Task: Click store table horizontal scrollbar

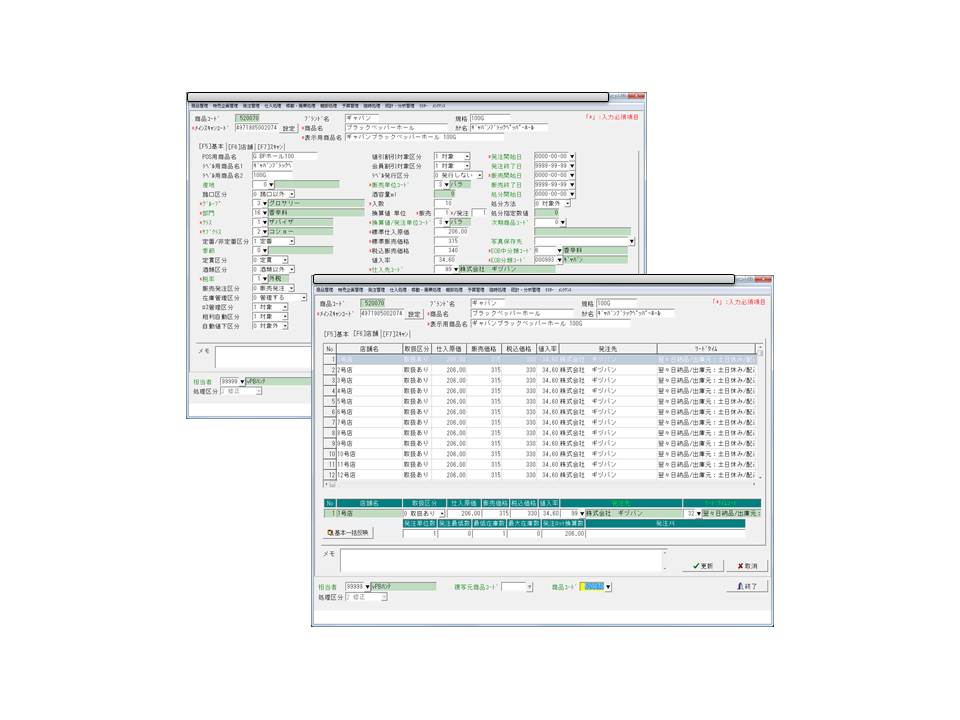Action: point(539,484)
